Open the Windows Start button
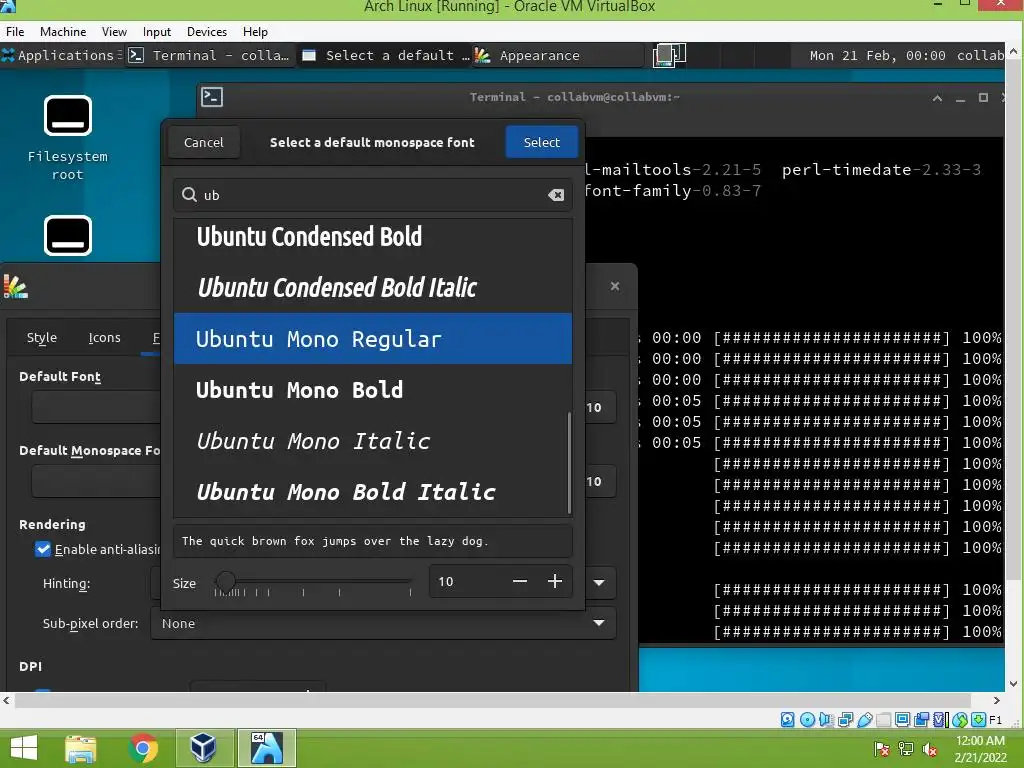Viewport: 1024px width, 768px height. [24, 748]
